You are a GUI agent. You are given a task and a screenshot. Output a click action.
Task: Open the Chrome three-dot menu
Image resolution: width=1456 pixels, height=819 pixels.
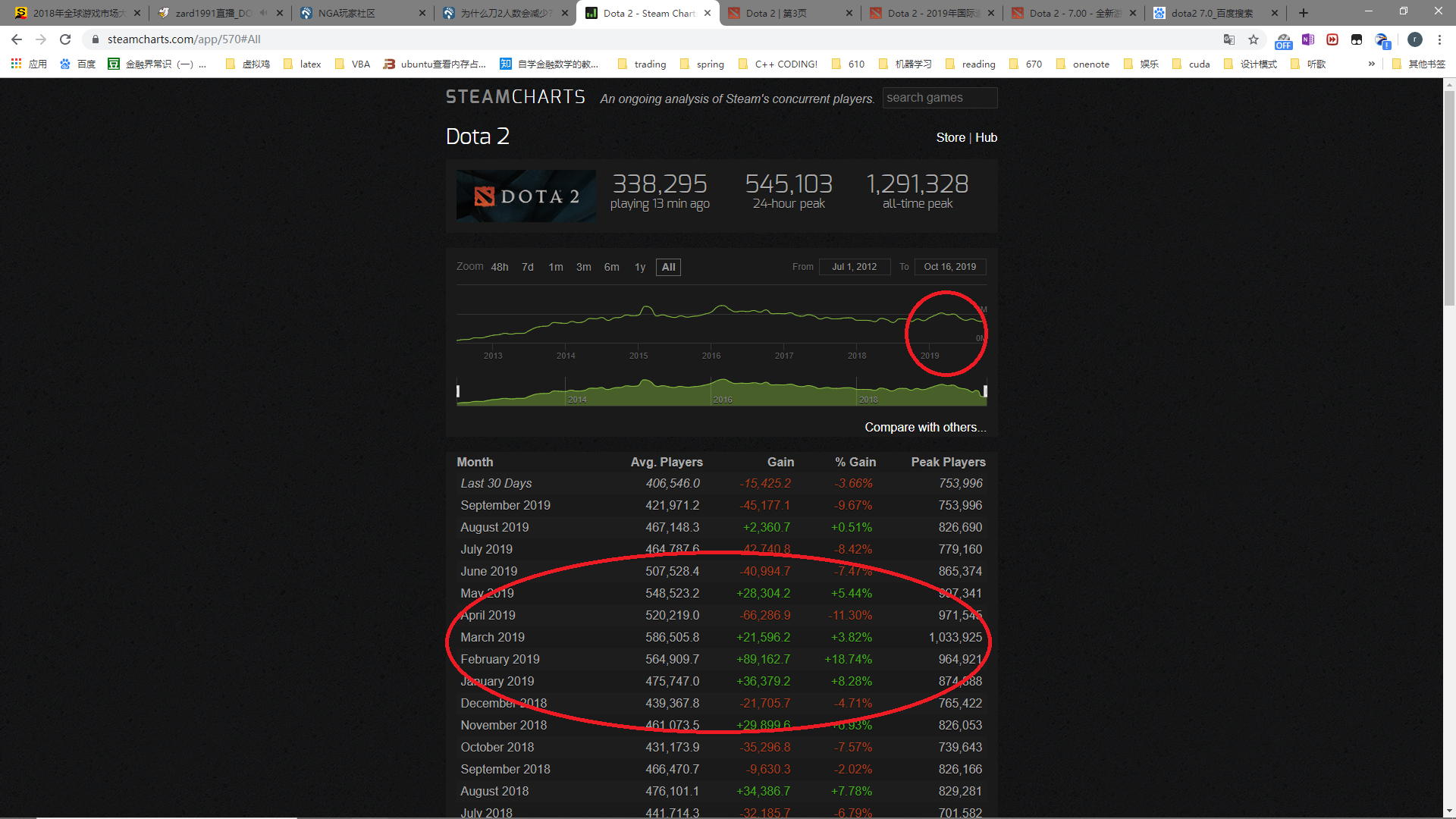click(x=1439, y=39)
